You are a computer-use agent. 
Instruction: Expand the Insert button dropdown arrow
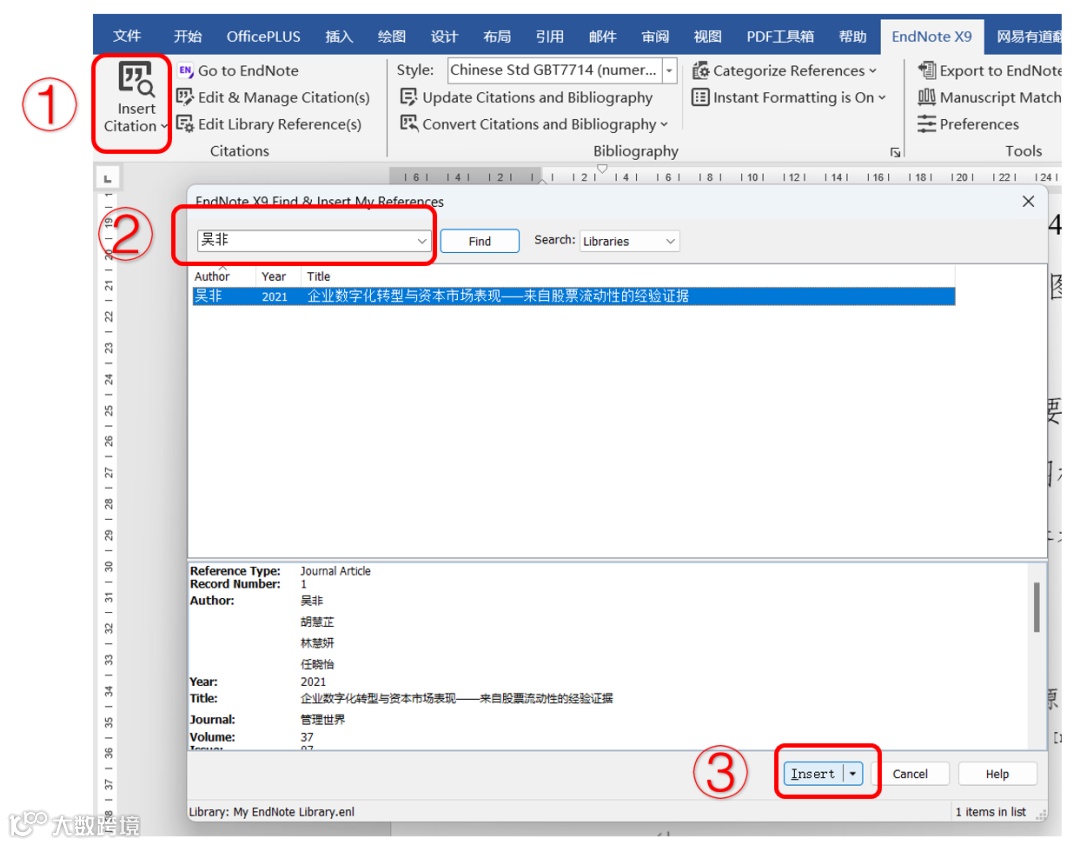(853, 773)
